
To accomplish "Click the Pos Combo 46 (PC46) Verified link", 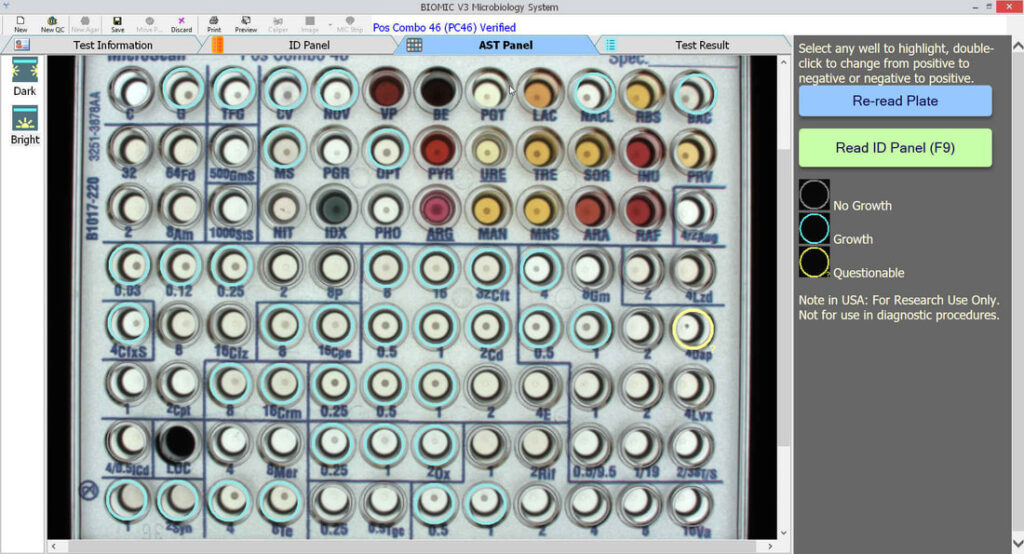I will (x=444, y=27).
